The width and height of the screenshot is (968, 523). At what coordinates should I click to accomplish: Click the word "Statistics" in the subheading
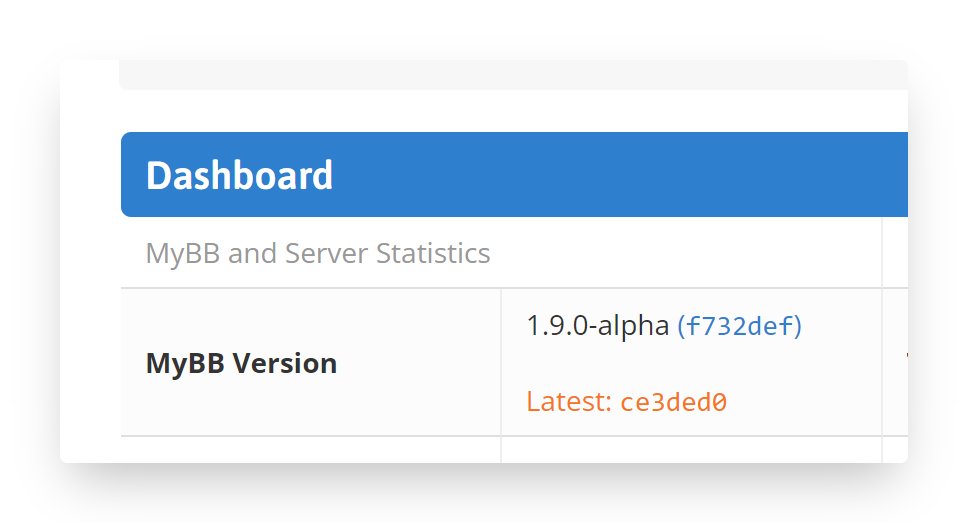pyautogui.click(x=433, y=253)
